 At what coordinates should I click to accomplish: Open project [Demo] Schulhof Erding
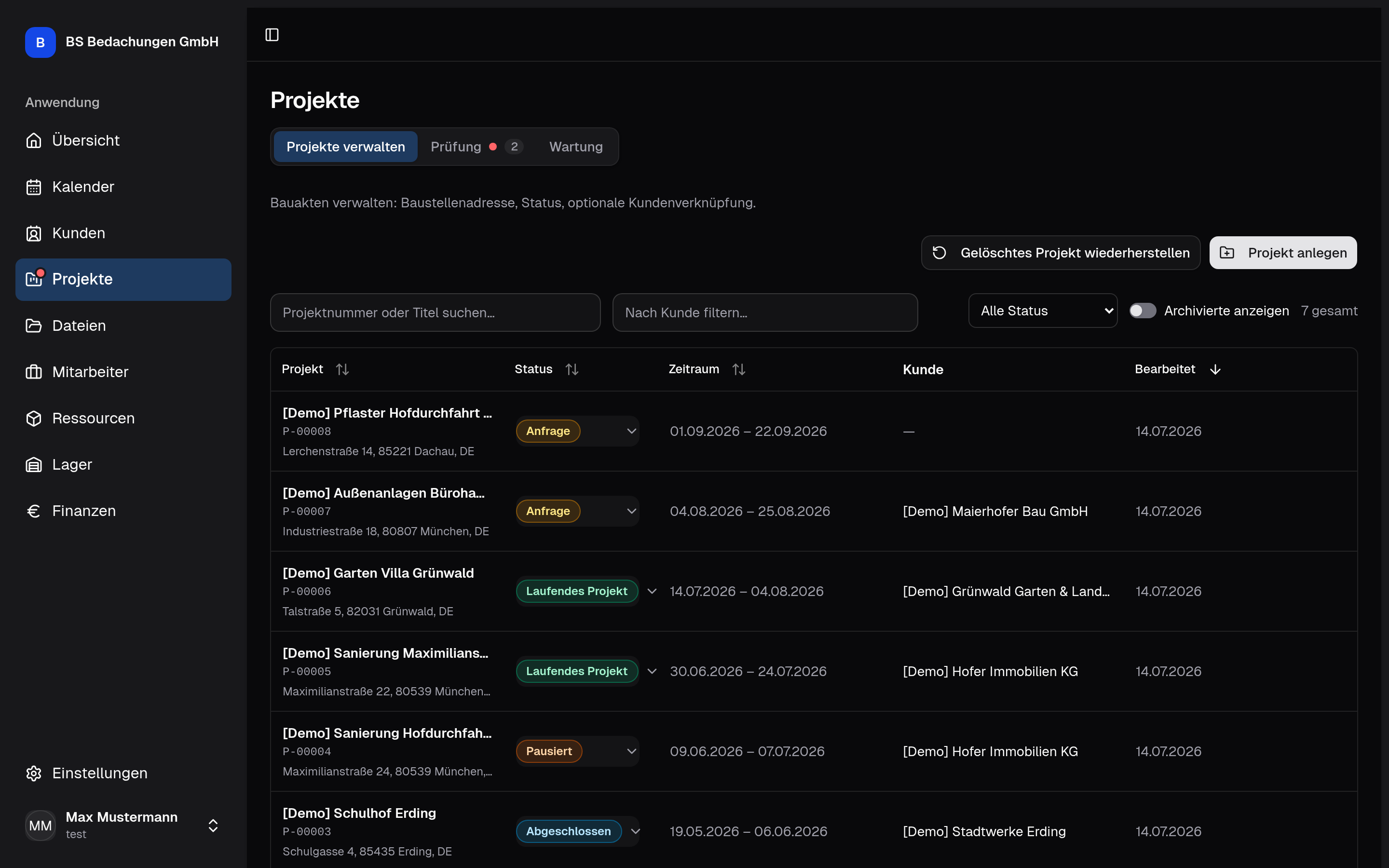pyautogui.click(x=359, y=813)
